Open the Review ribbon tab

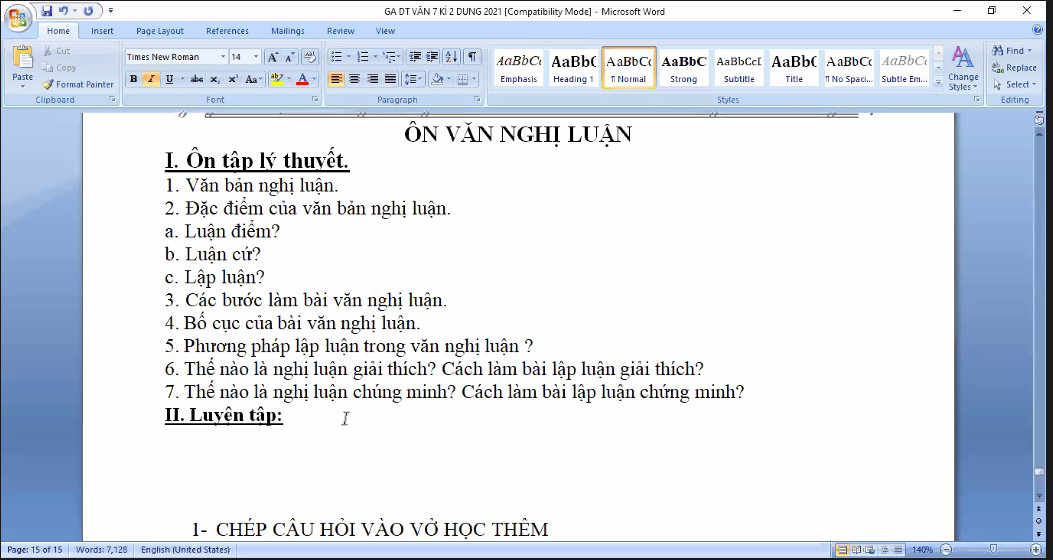coord(340,31)
